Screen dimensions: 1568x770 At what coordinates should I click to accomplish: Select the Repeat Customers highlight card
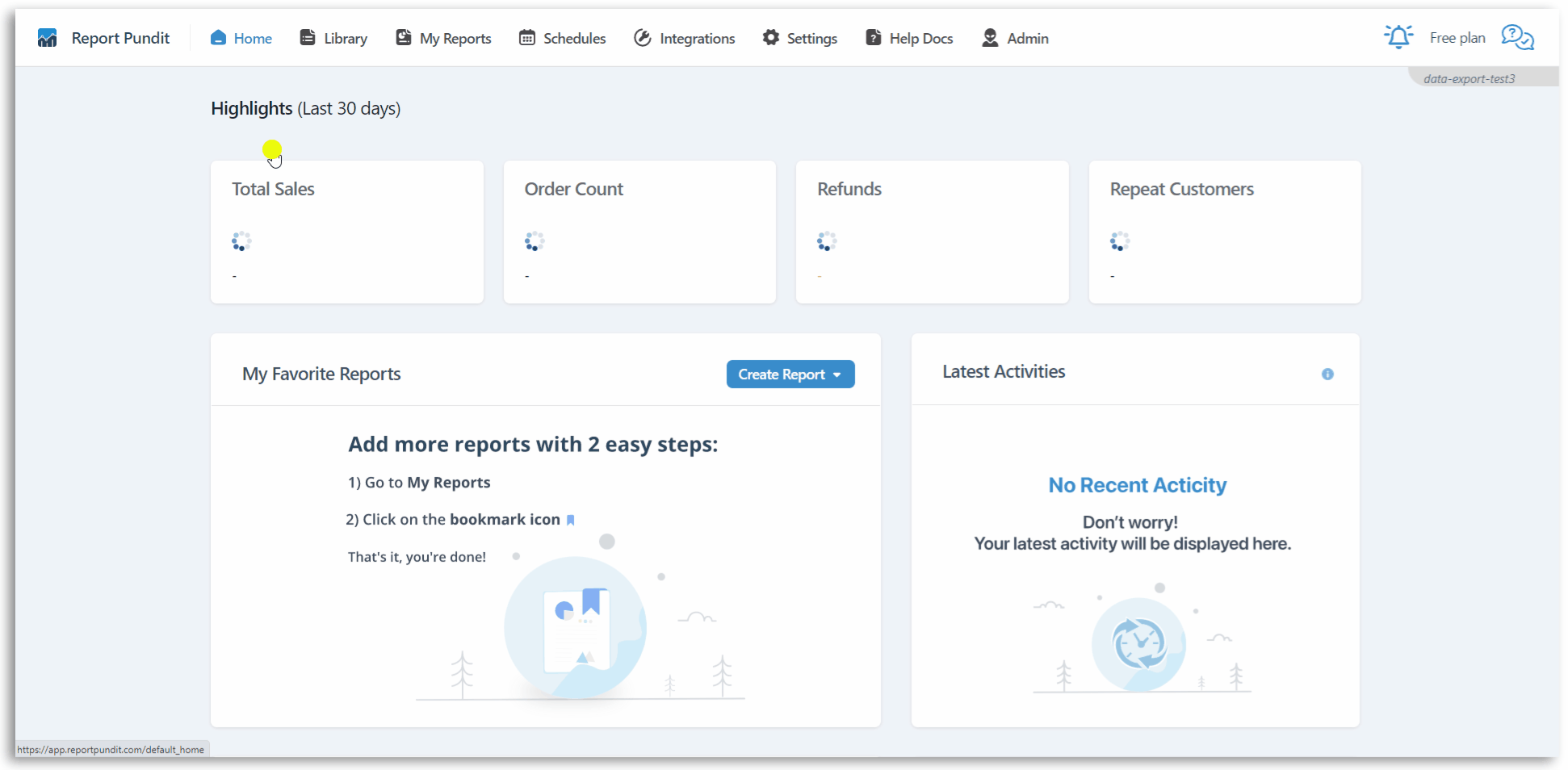point(1224,232)
